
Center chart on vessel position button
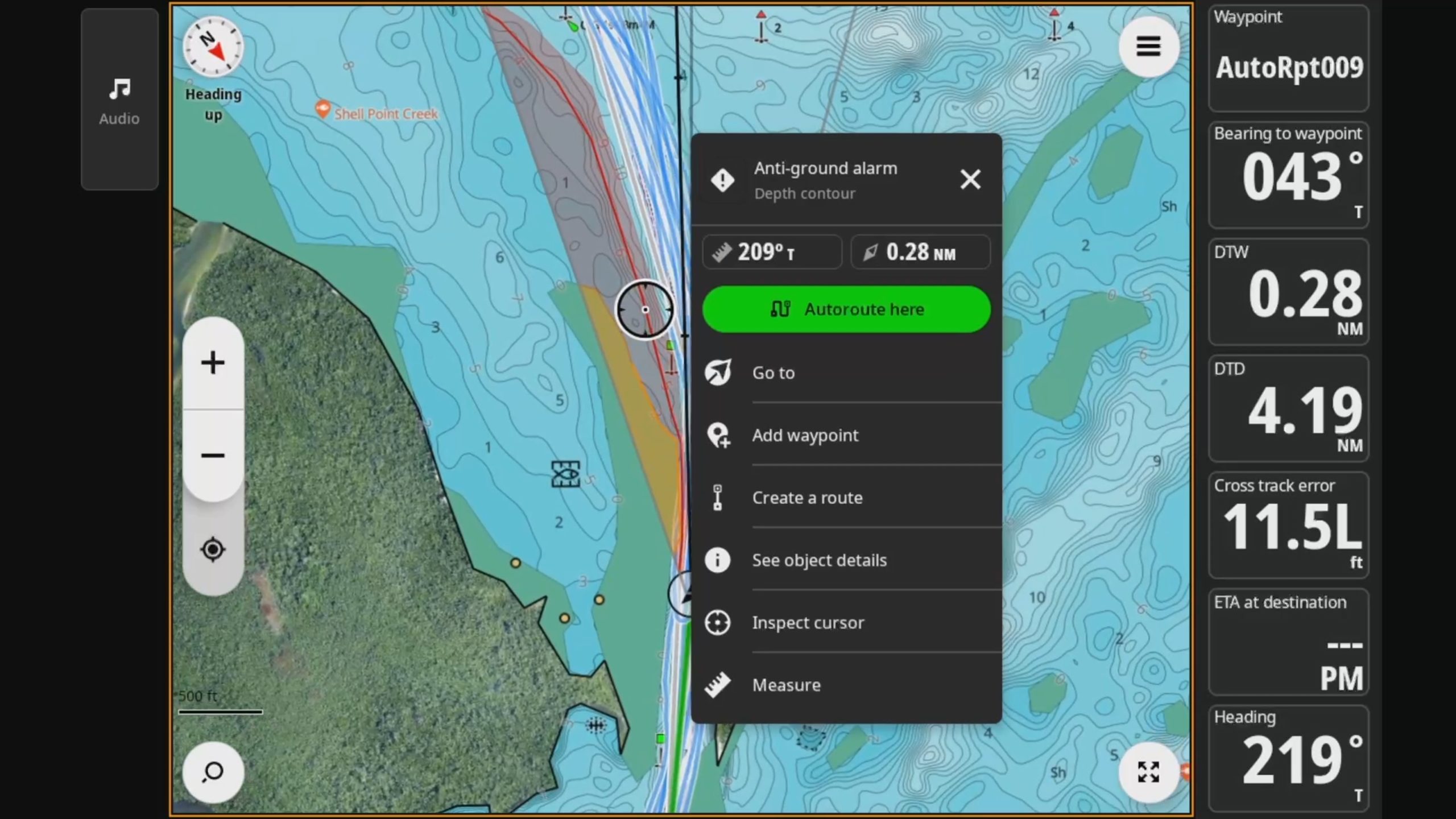click(213, 549)
